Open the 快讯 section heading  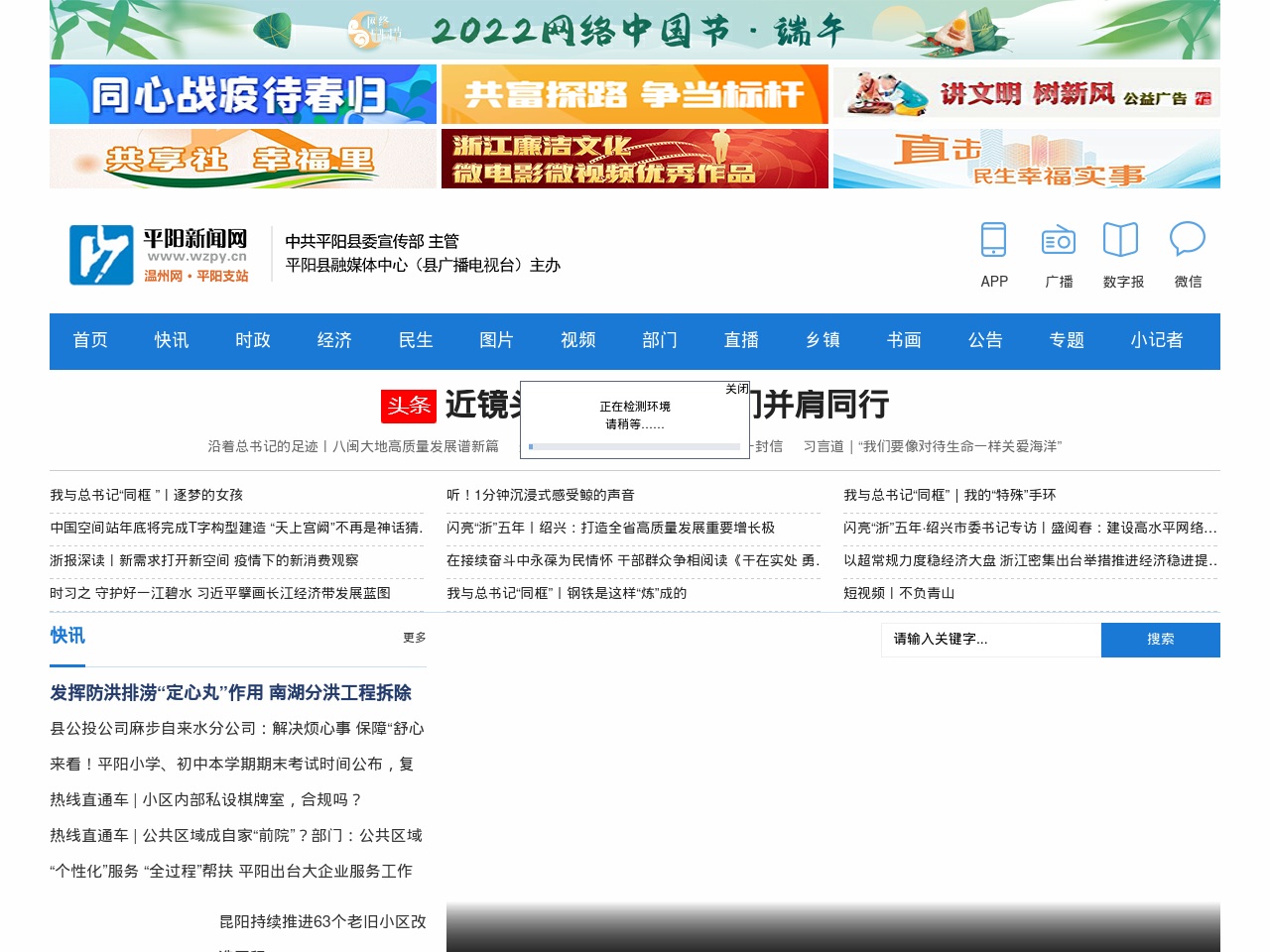[x=67, y=636]
